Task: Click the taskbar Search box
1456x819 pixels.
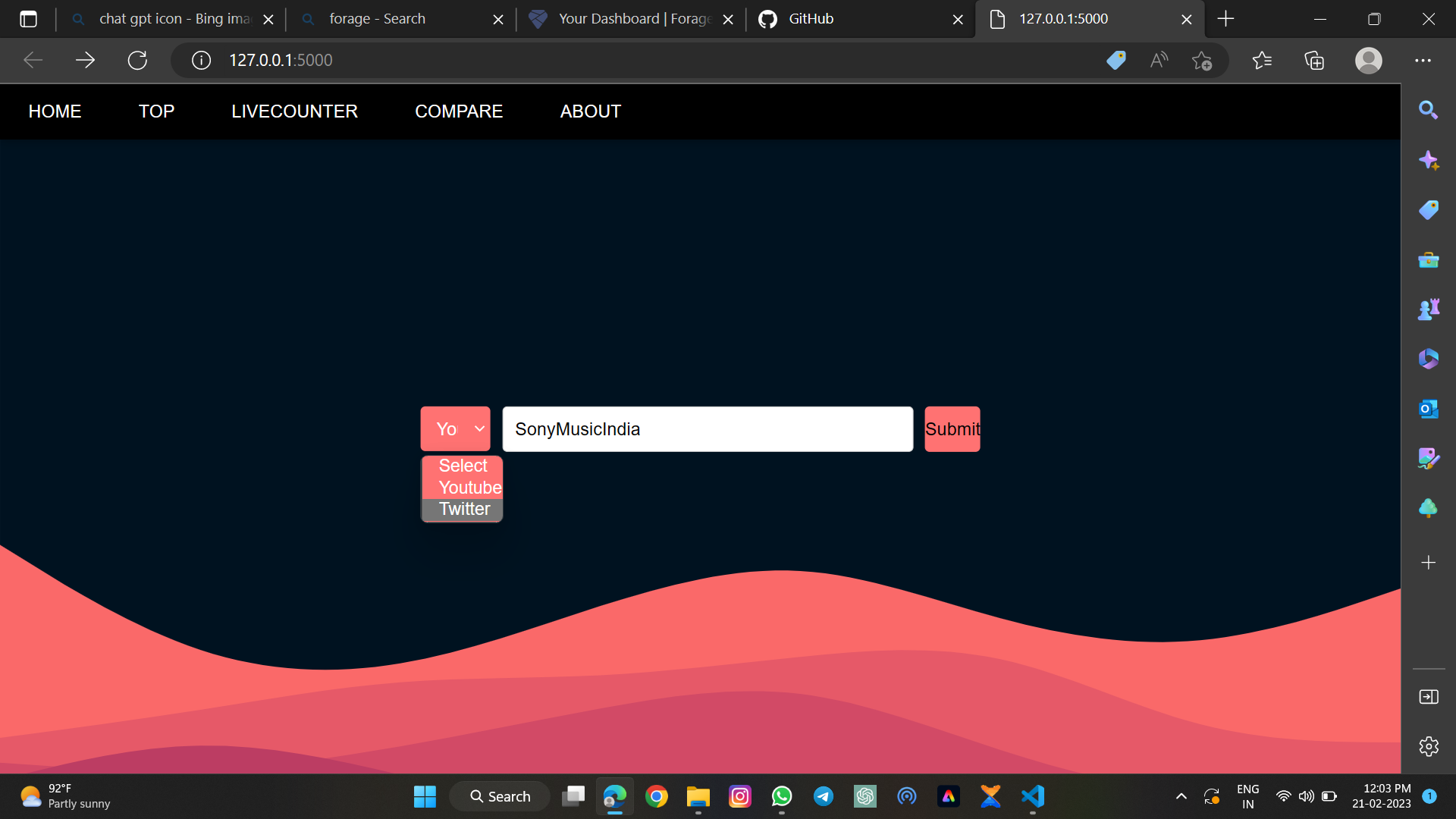Action: [500, 796]
